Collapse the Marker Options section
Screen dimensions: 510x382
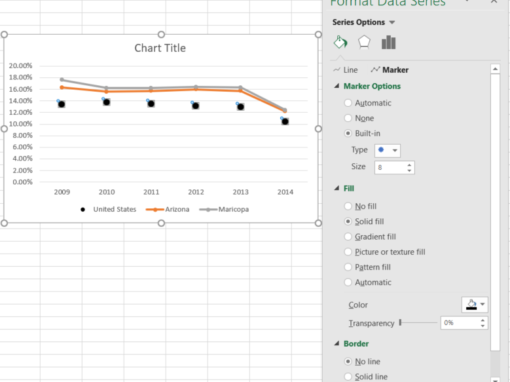click(x=337, y=86)
